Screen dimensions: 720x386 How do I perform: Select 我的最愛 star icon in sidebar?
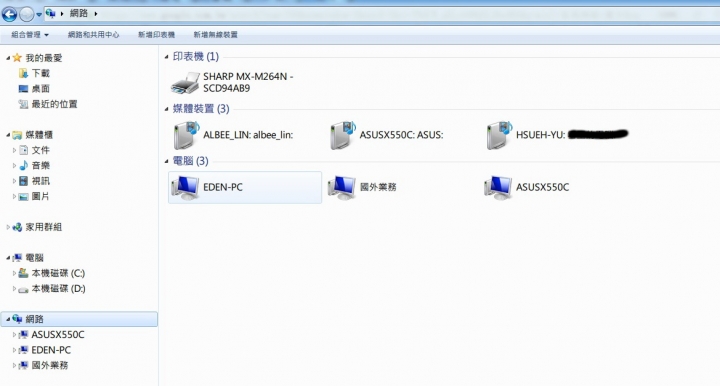tap(17, 57)
